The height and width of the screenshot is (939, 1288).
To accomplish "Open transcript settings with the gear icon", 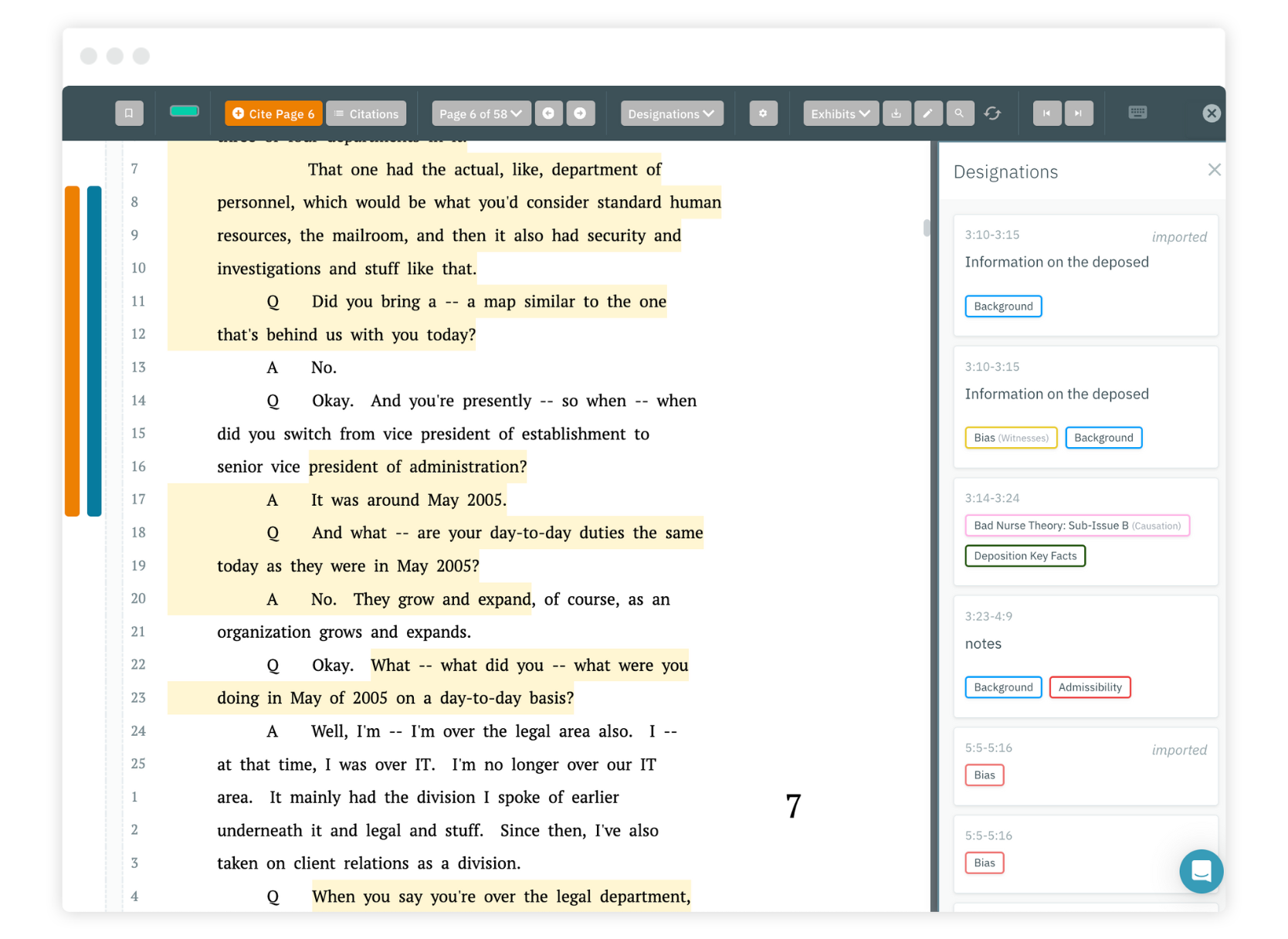I will 763,113.
